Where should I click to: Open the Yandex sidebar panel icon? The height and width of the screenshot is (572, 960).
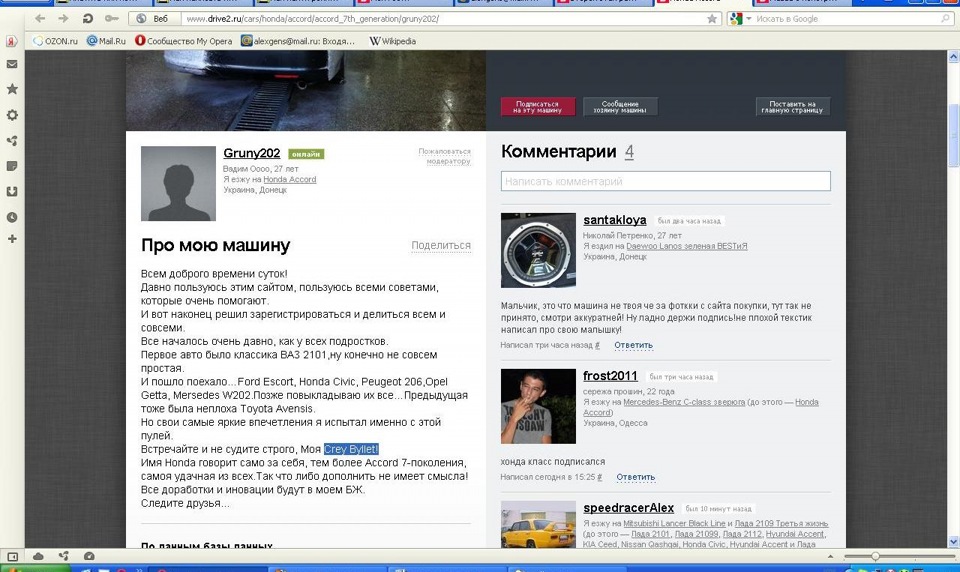pyautogui.click(x=12, y=42)
